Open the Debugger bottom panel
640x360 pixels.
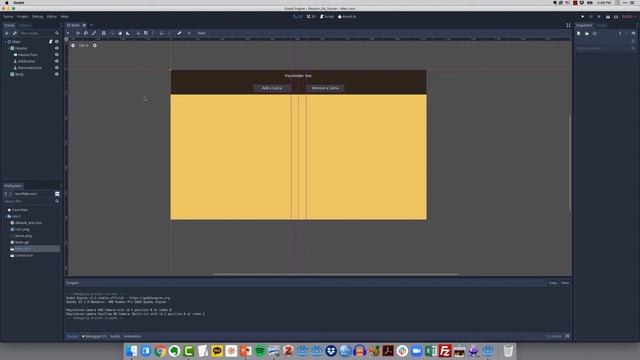pos(94,336)
